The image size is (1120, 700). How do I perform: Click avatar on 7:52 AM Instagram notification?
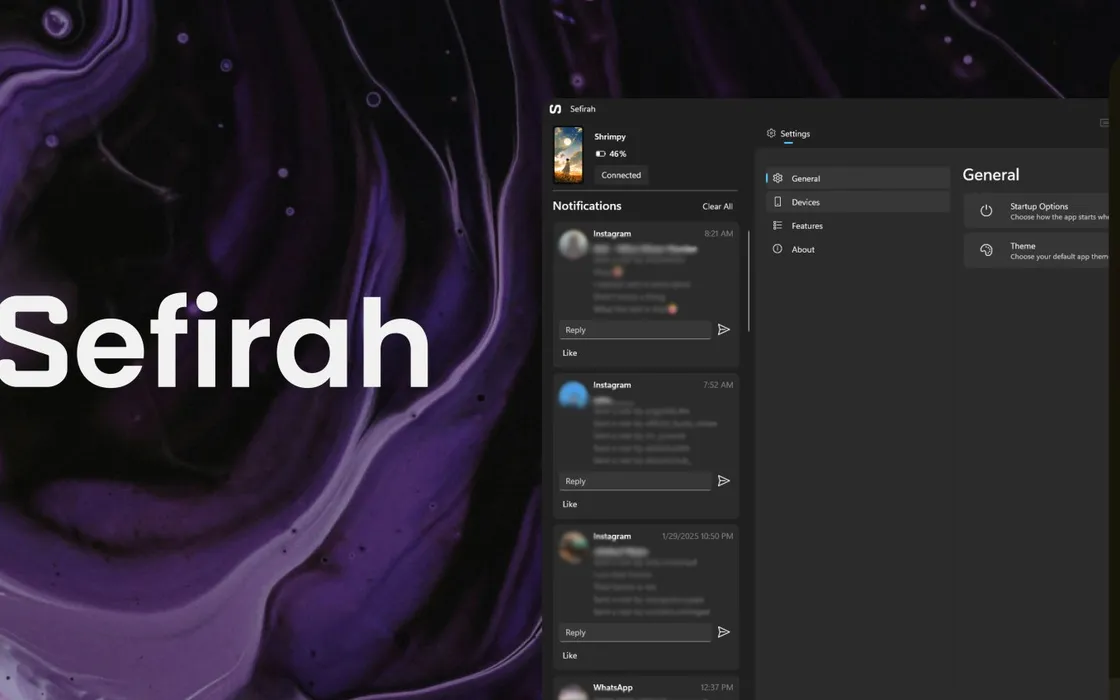tap(573, 394)
